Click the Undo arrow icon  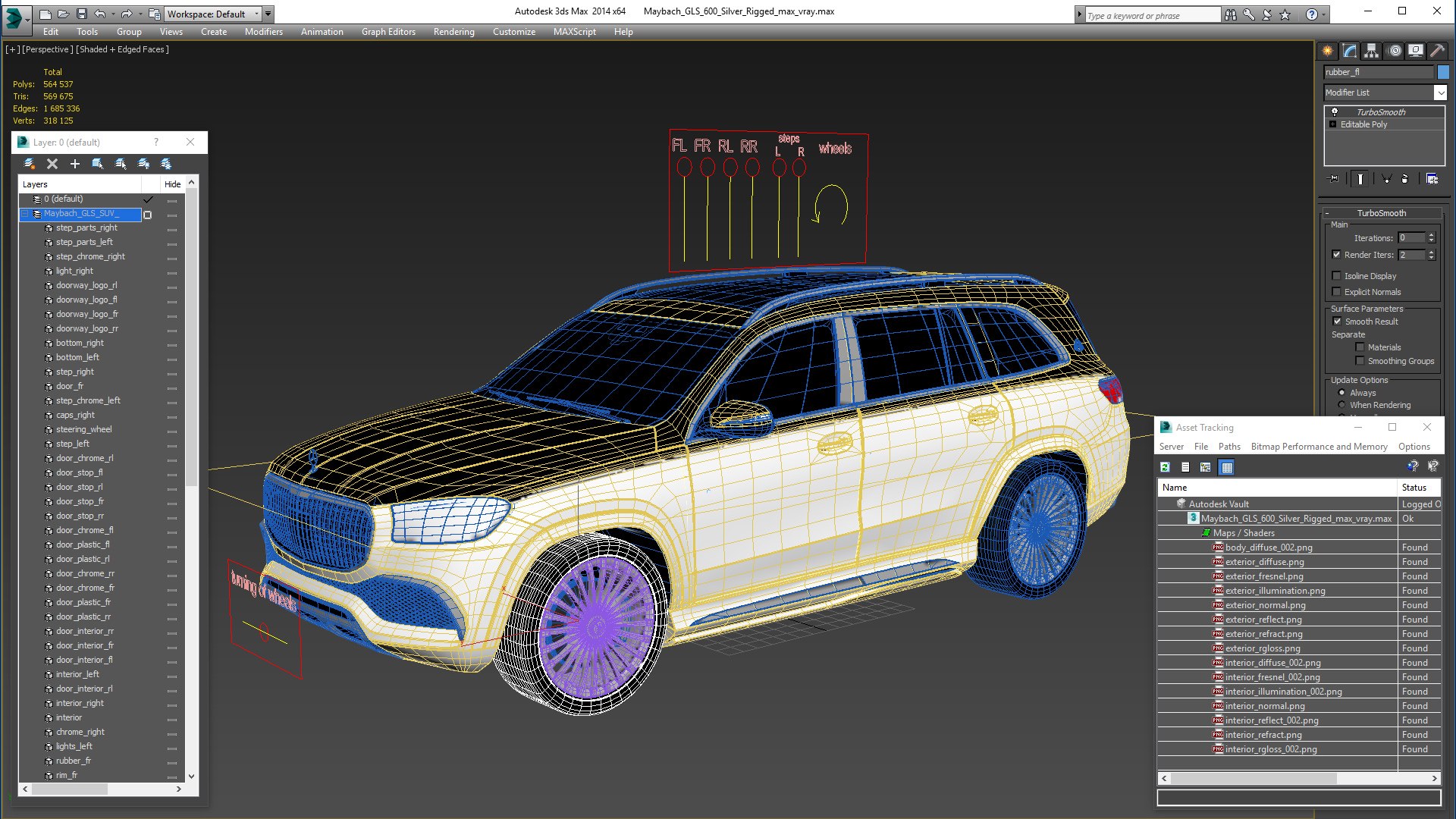coord(100,14)
